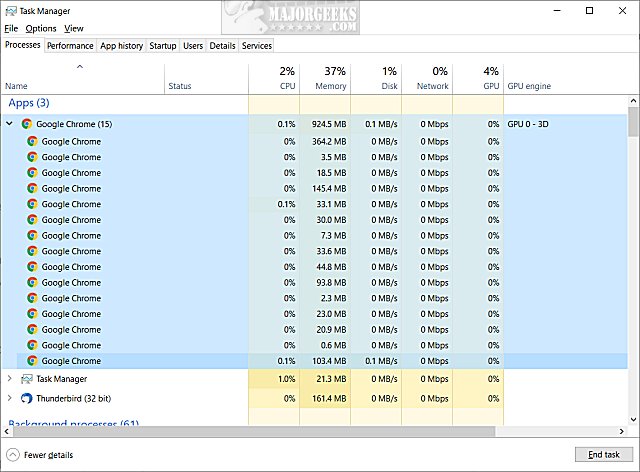Click the 924.5 MB memory value
The width and height of the screenshot is (640, 472).
[329, 124]
